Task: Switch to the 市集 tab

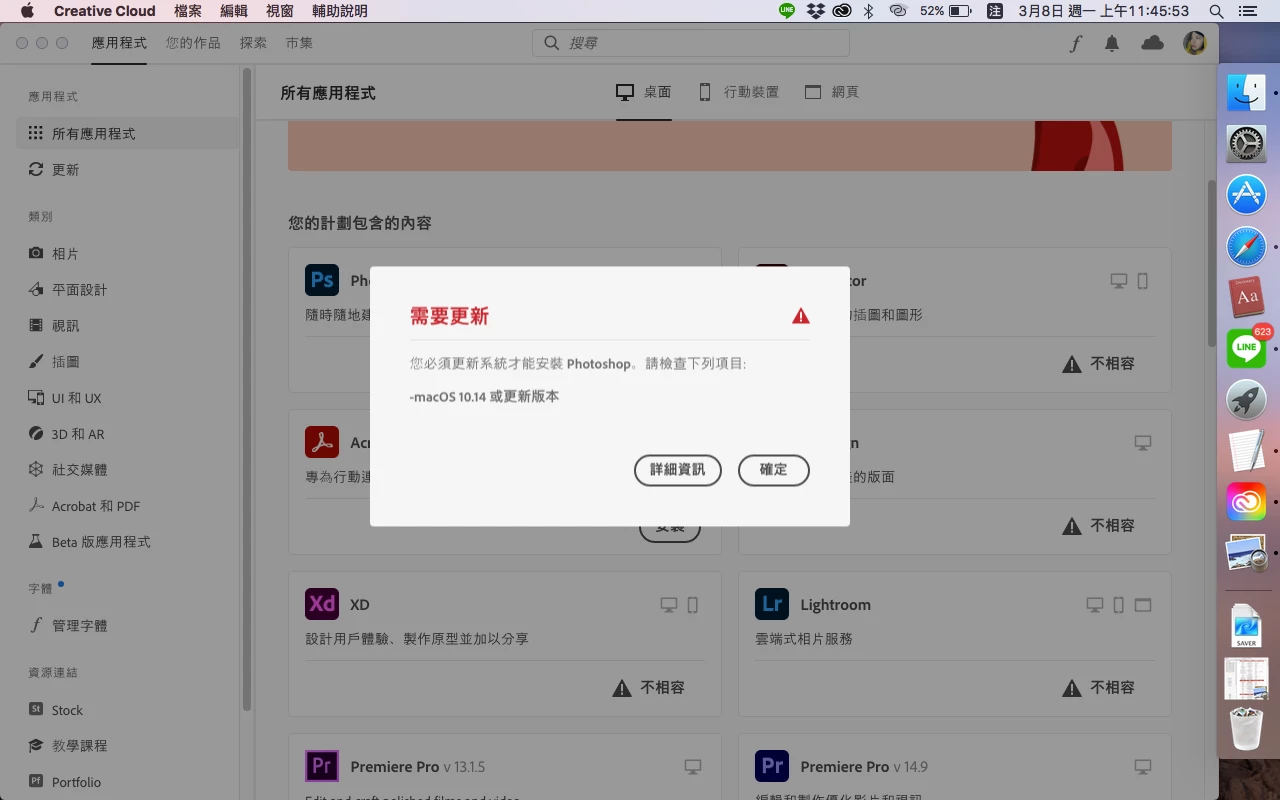Action: (299, 43)
